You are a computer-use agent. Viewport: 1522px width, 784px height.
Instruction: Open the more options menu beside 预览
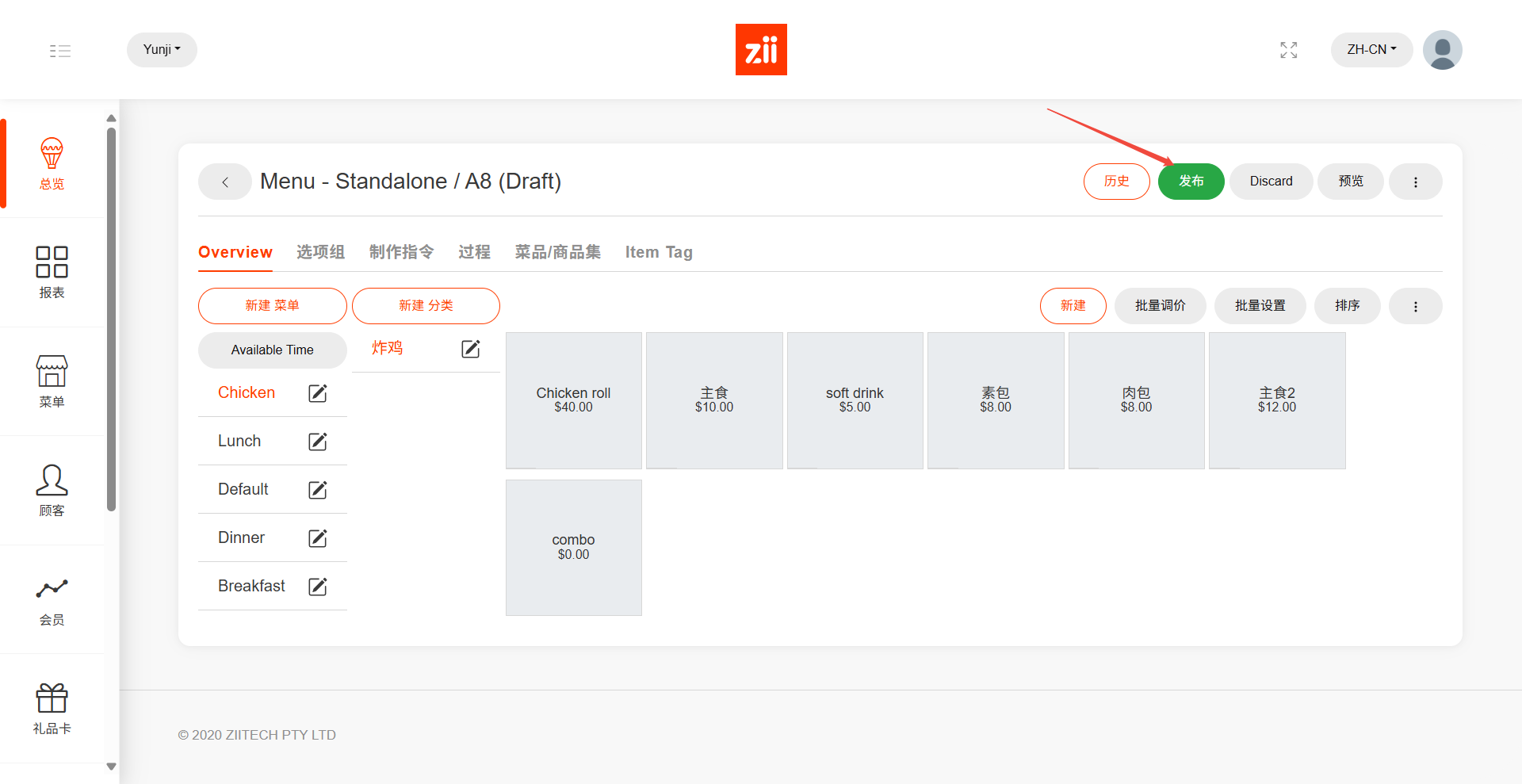pyautogui.click(x=1415, y=182)
